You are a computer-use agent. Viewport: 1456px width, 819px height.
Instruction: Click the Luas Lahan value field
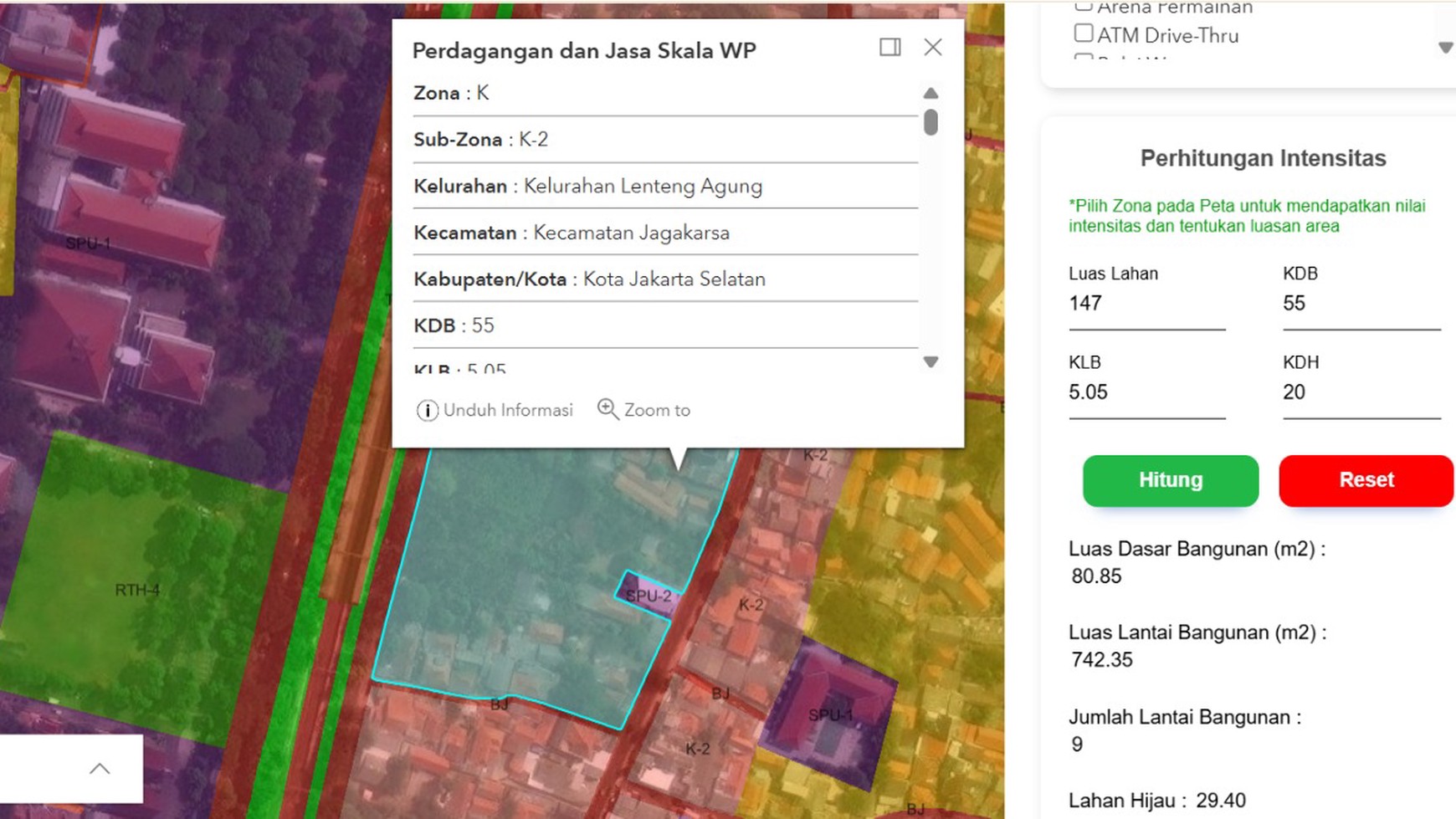pos(1146,304)
